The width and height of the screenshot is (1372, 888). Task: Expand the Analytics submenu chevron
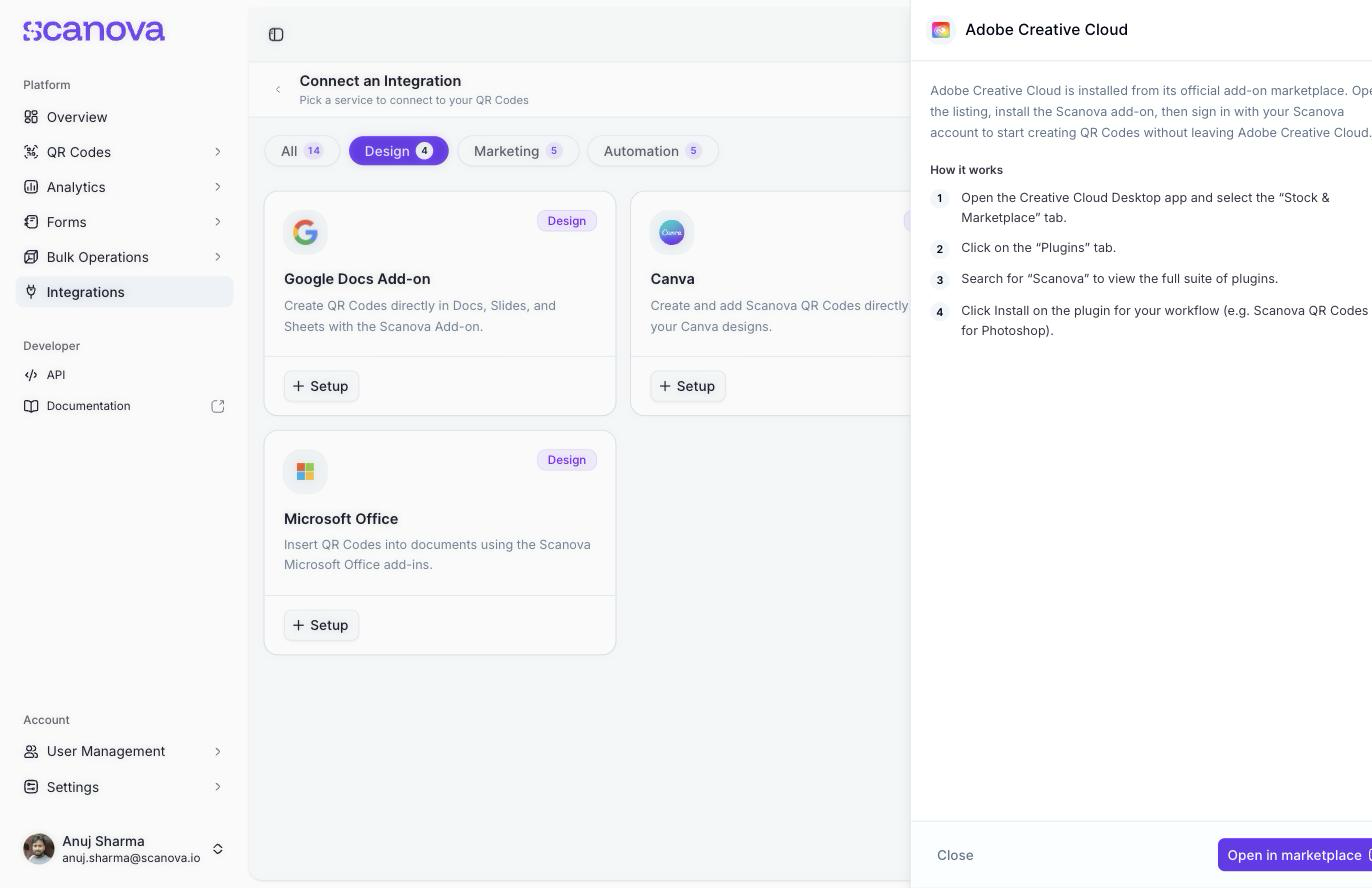tap(218, 187)
